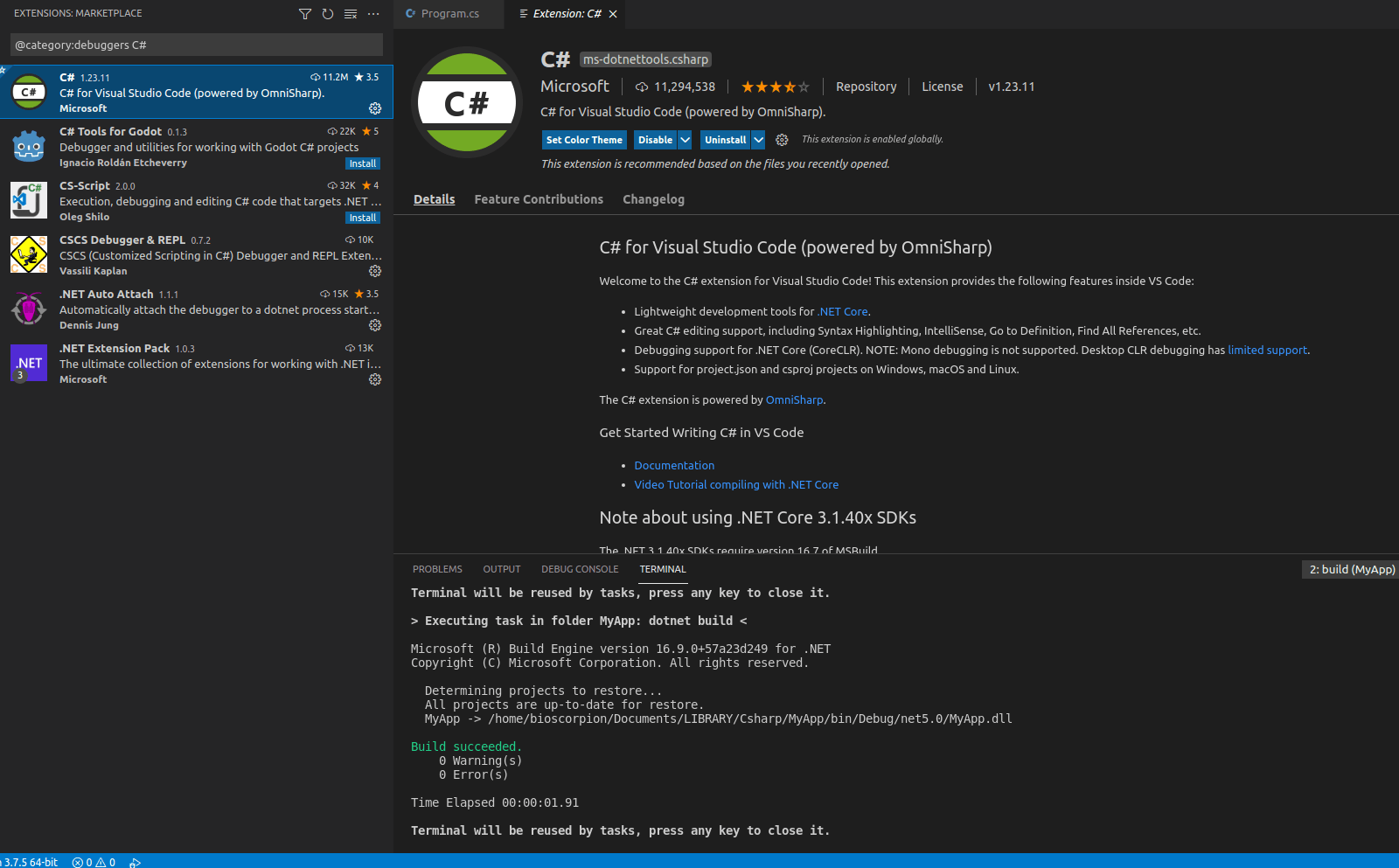Click the errors and warnings status indicator
This screenshot has width=1399, height=868.
click(x=94, y=862)
